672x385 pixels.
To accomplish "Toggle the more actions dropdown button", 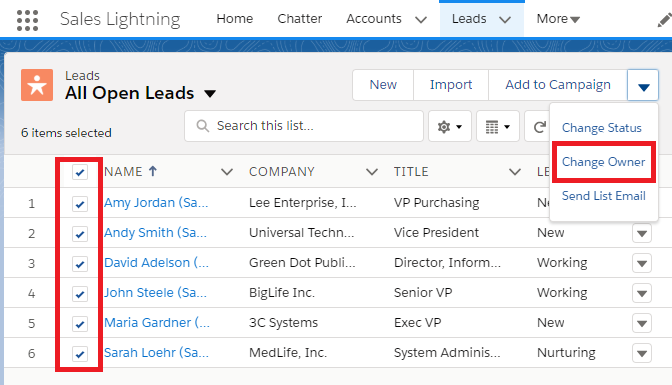I will click(643, 85).
